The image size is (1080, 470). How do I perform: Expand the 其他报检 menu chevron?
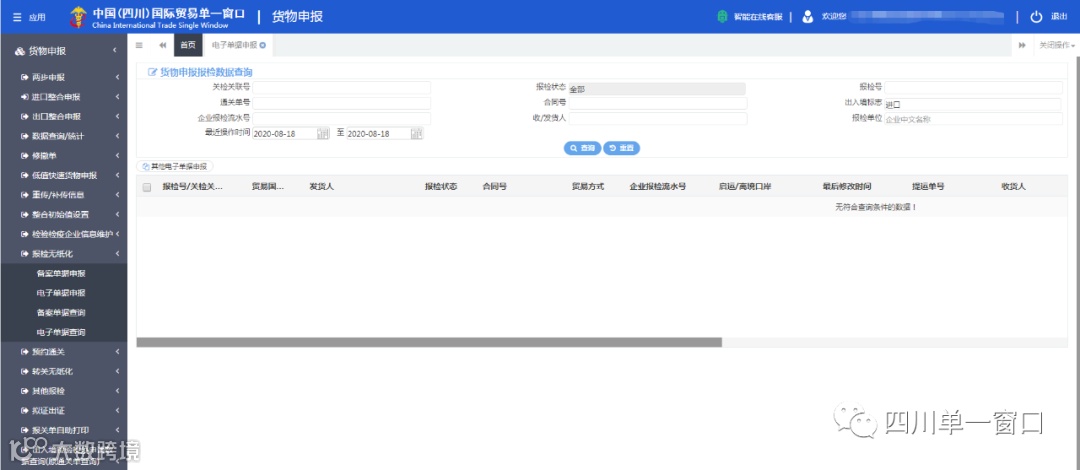click(118, 391)
